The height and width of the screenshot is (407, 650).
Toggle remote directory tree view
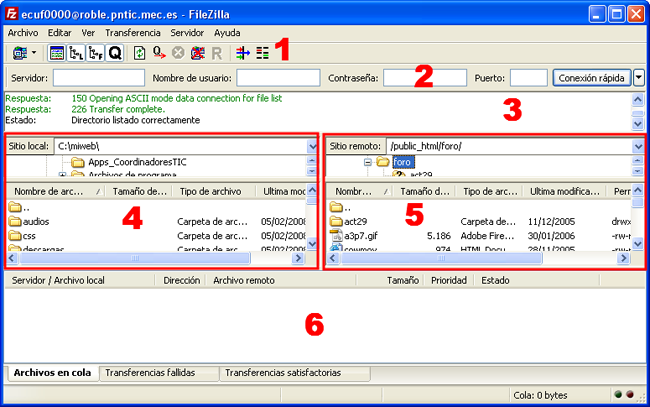[x=95, y=52]
